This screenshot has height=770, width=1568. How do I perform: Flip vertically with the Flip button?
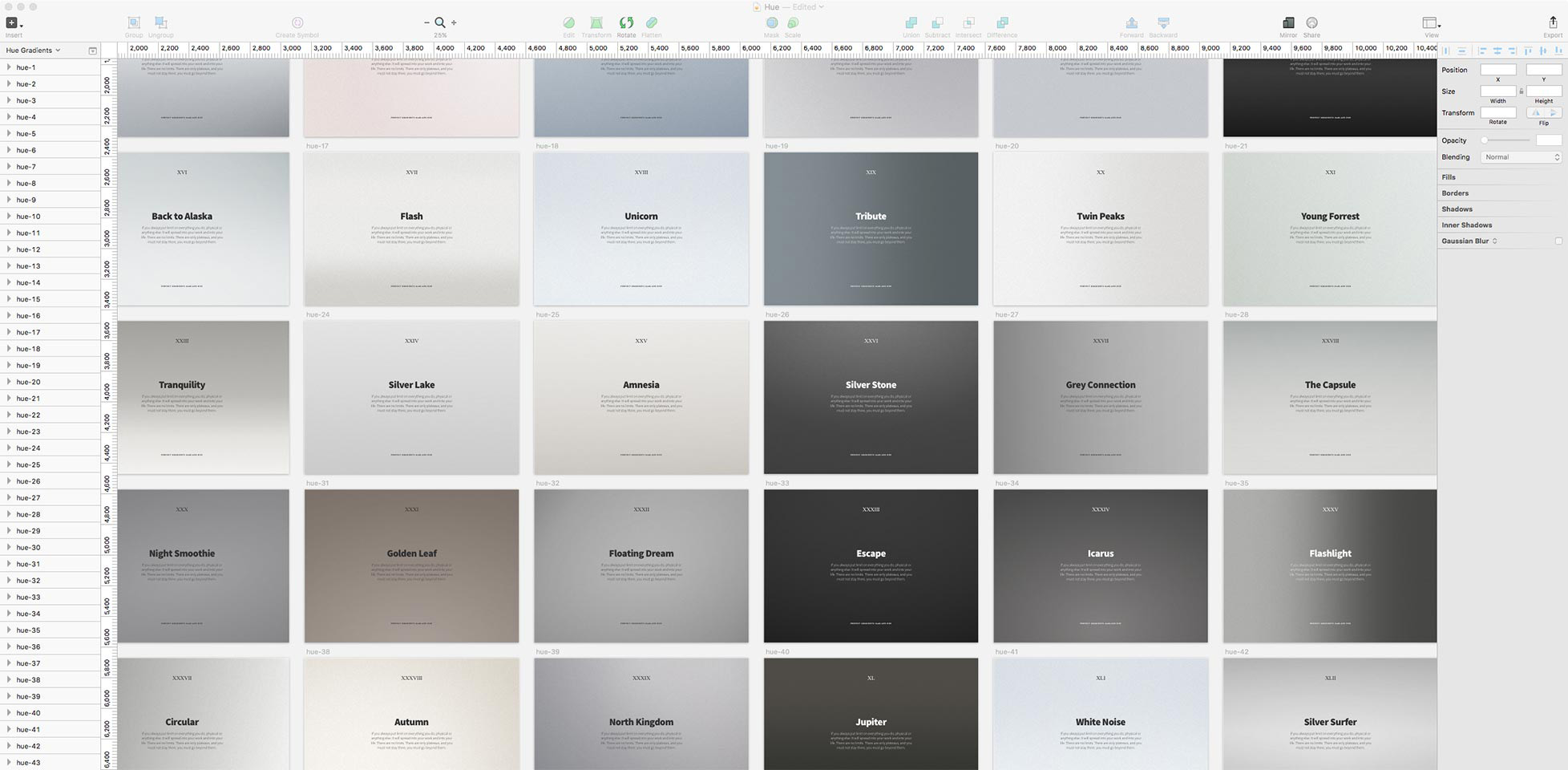[1554, 113]
